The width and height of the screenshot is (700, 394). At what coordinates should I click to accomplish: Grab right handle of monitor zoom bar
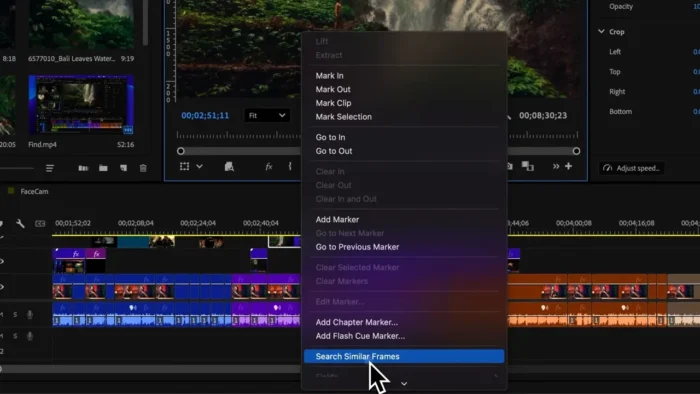click(576, 151)
